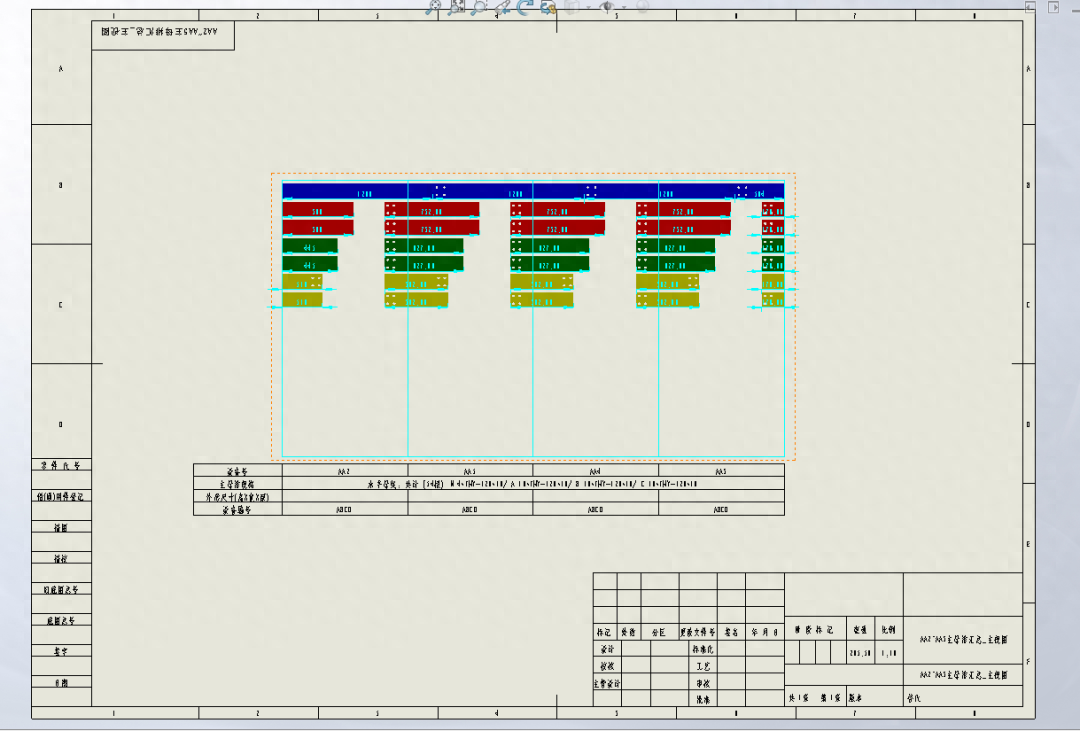
Task: Click ABCD cell under AA2
Action: pyautogui.click(x=345, y=509)
